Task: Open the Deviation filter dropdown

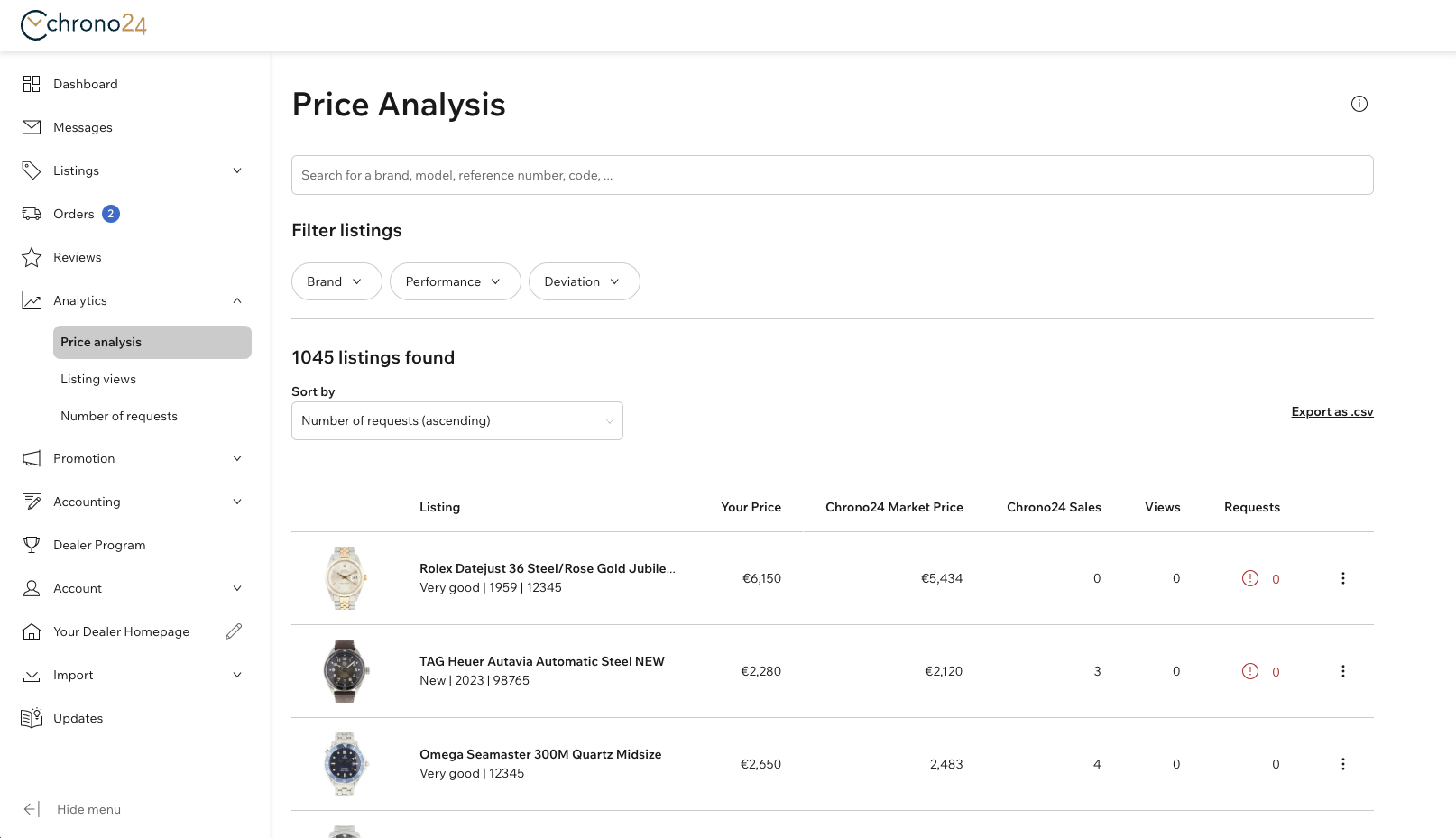Action: [x=584, y=281]
